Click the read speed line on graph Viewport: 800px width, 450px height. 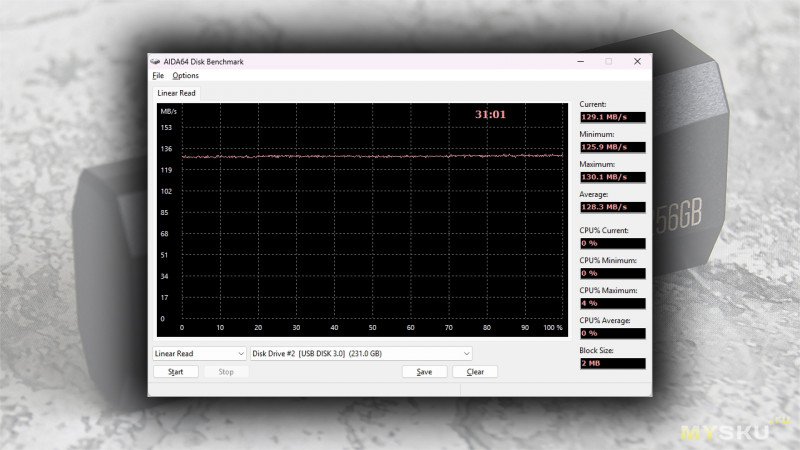tap(370, 156)
